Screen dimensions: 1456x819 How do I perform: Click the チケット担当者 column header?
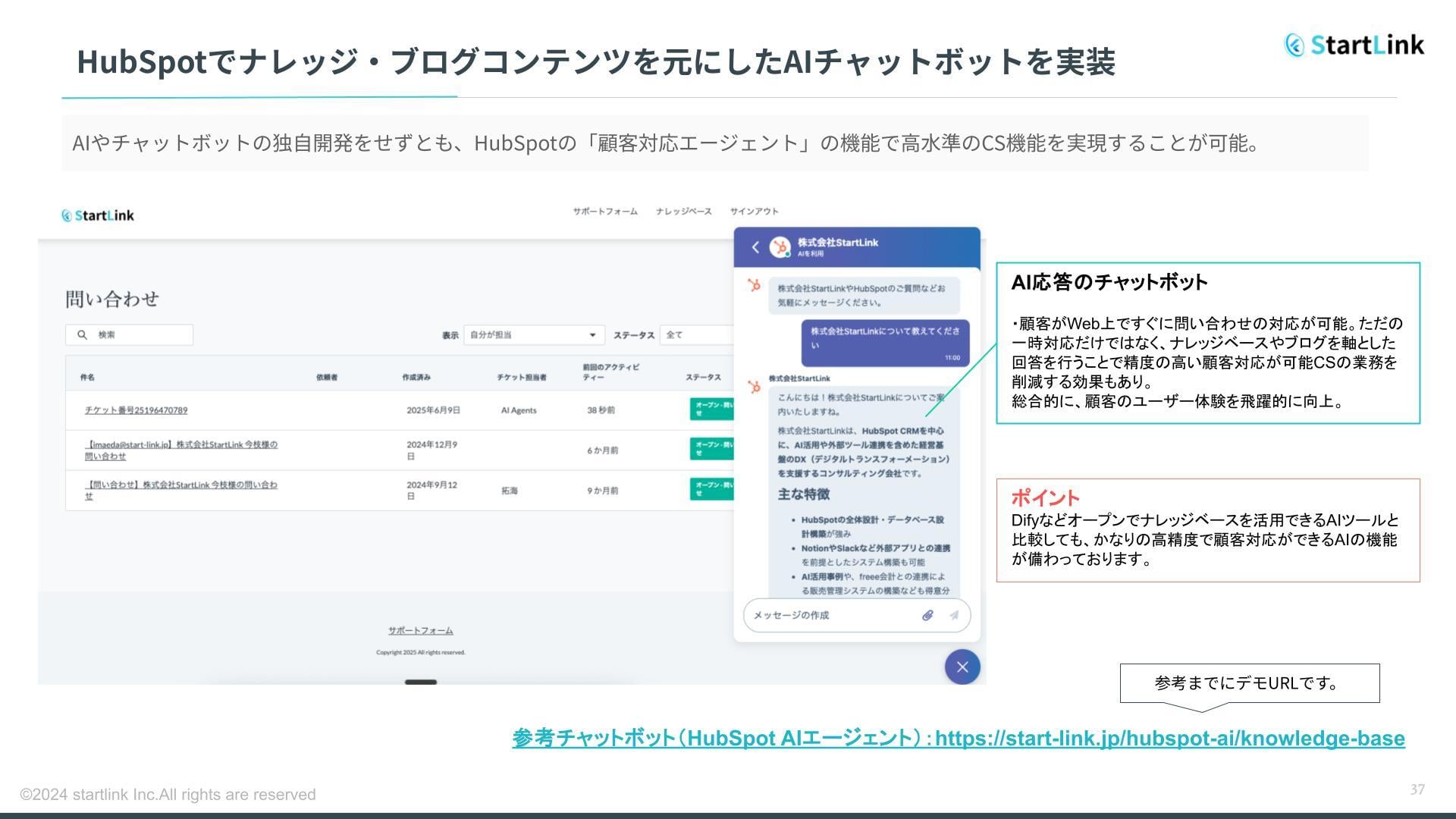click(x=522, y=377)
